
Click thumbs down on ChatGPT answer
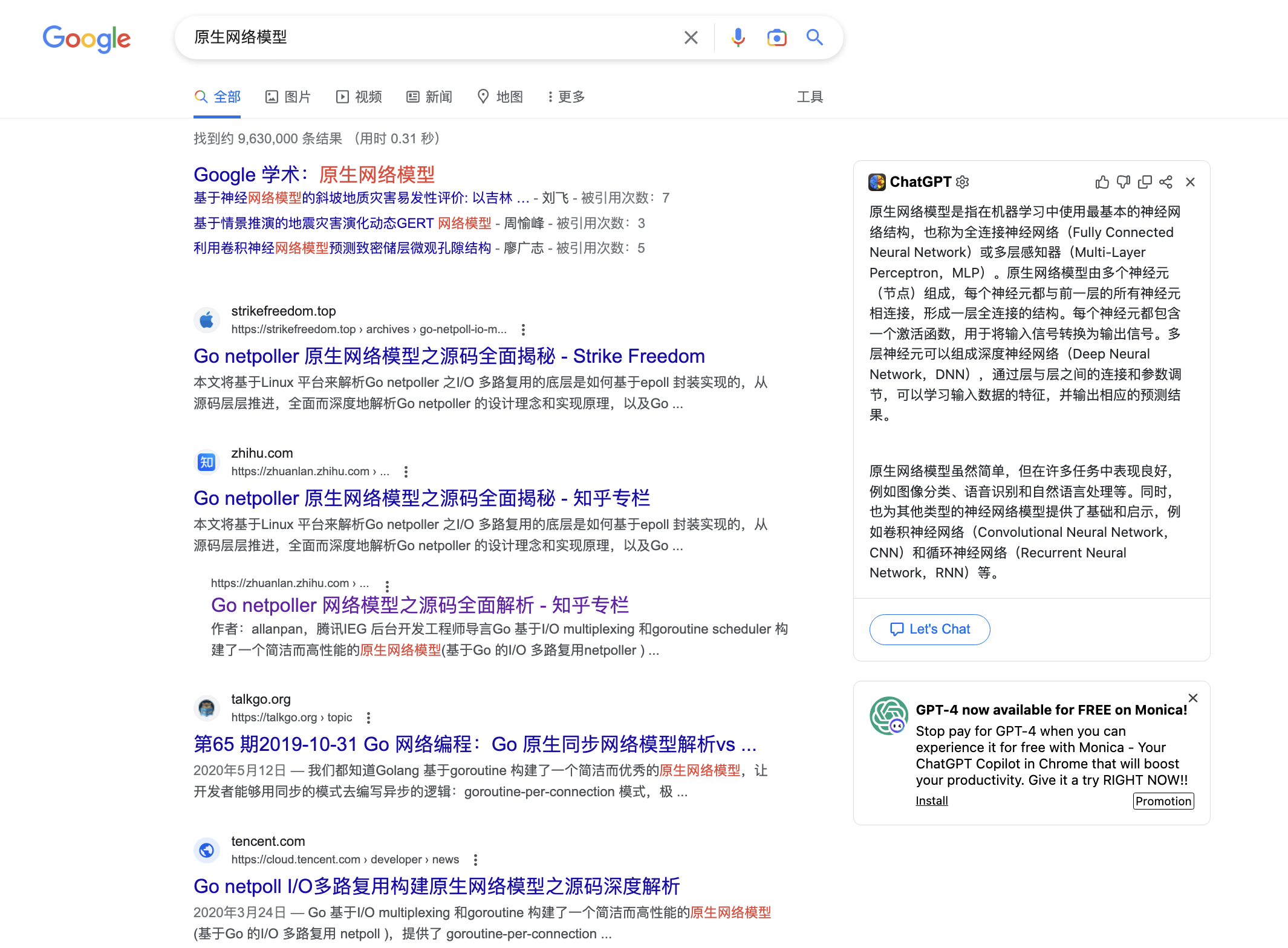click(x=1123, y=182)
